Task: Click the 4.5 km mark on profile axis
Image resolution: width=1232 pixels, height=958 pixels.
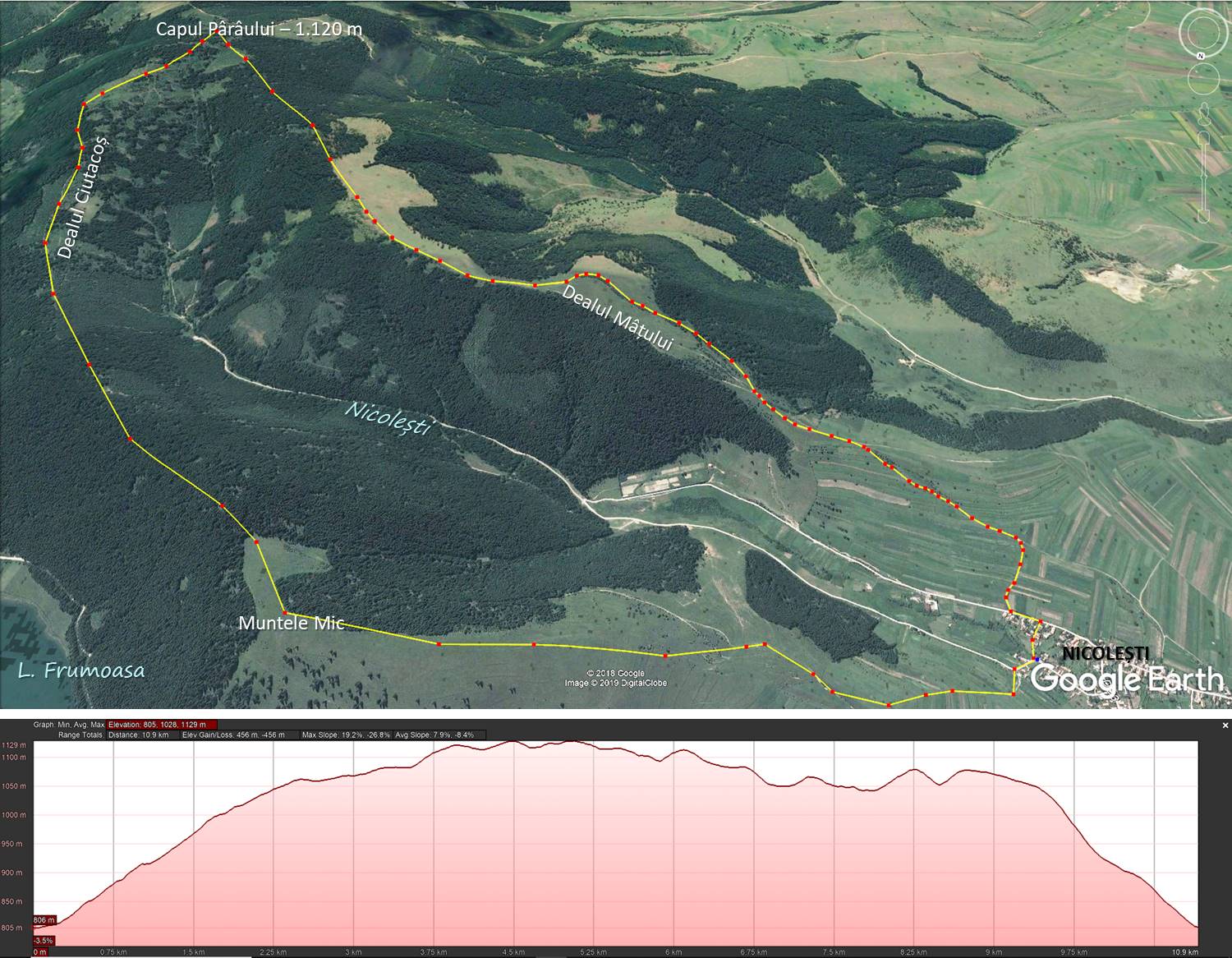Action: point(514,952)
